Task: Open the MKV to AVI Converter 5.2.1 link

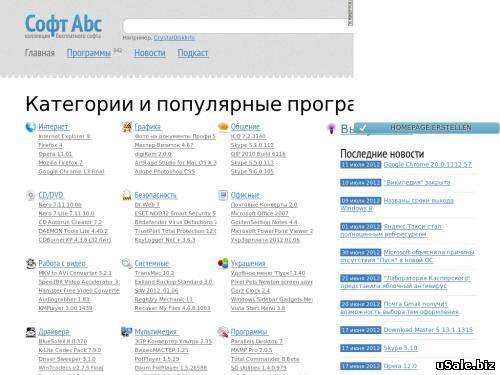Action: [75, 273]
